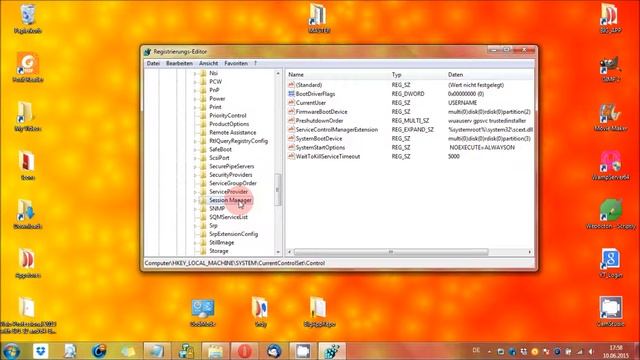This screenshot has width=640, height=360.
Task: Launch the GIMP desktop shortcut
Action: coord(611,69)
